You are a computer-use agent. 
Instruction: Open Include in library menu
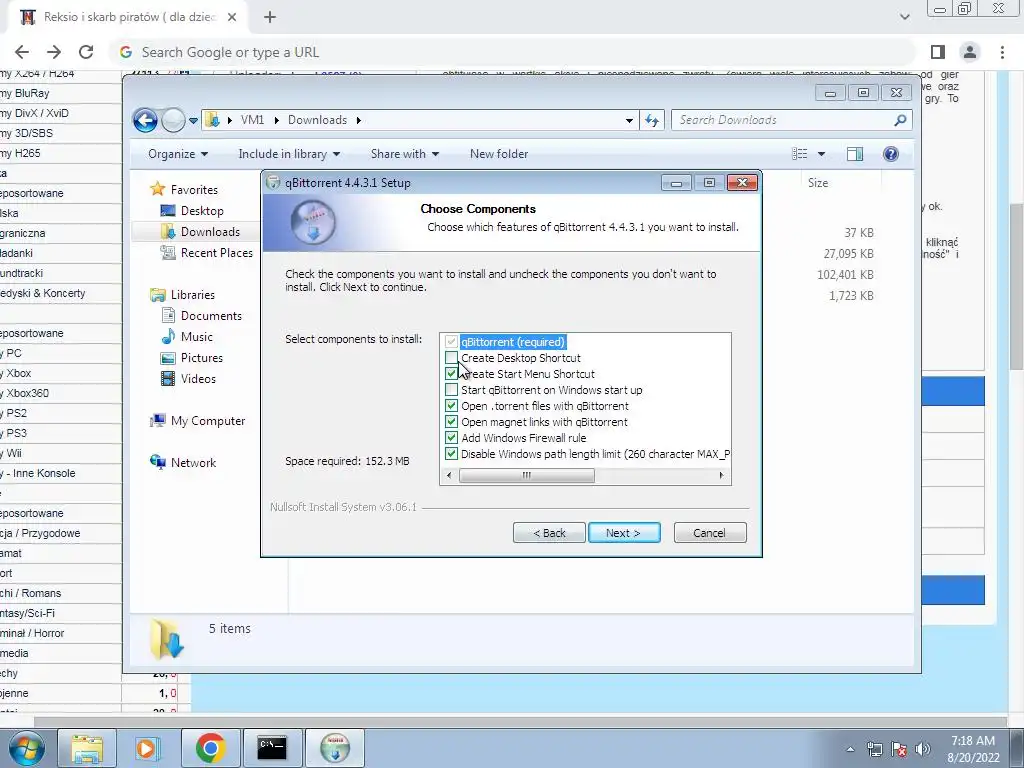click(289, 154)
